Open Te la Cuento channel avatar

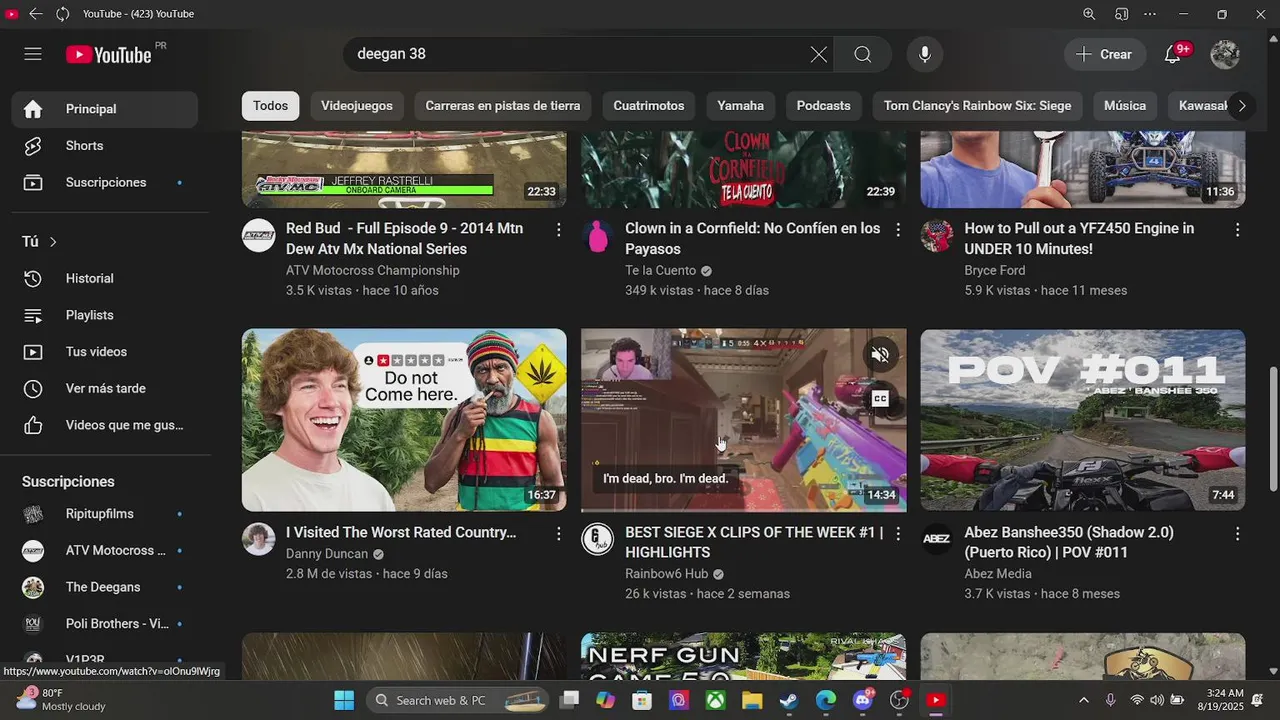(x=598, y=235)
